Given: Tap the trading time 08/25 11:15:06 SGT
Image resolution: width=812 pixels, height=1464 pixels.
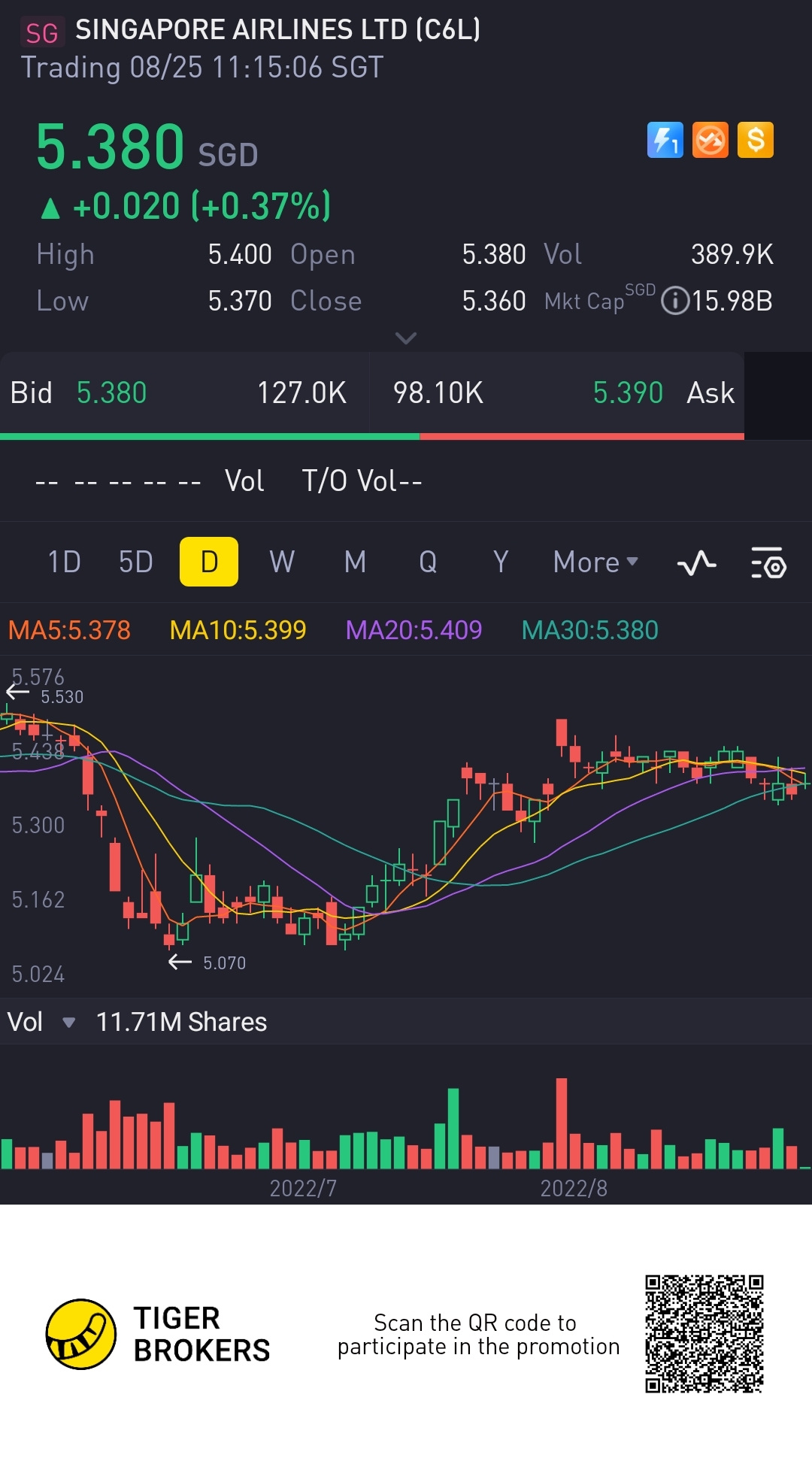Looking at the screenshot, I should [x=256, y=68].
